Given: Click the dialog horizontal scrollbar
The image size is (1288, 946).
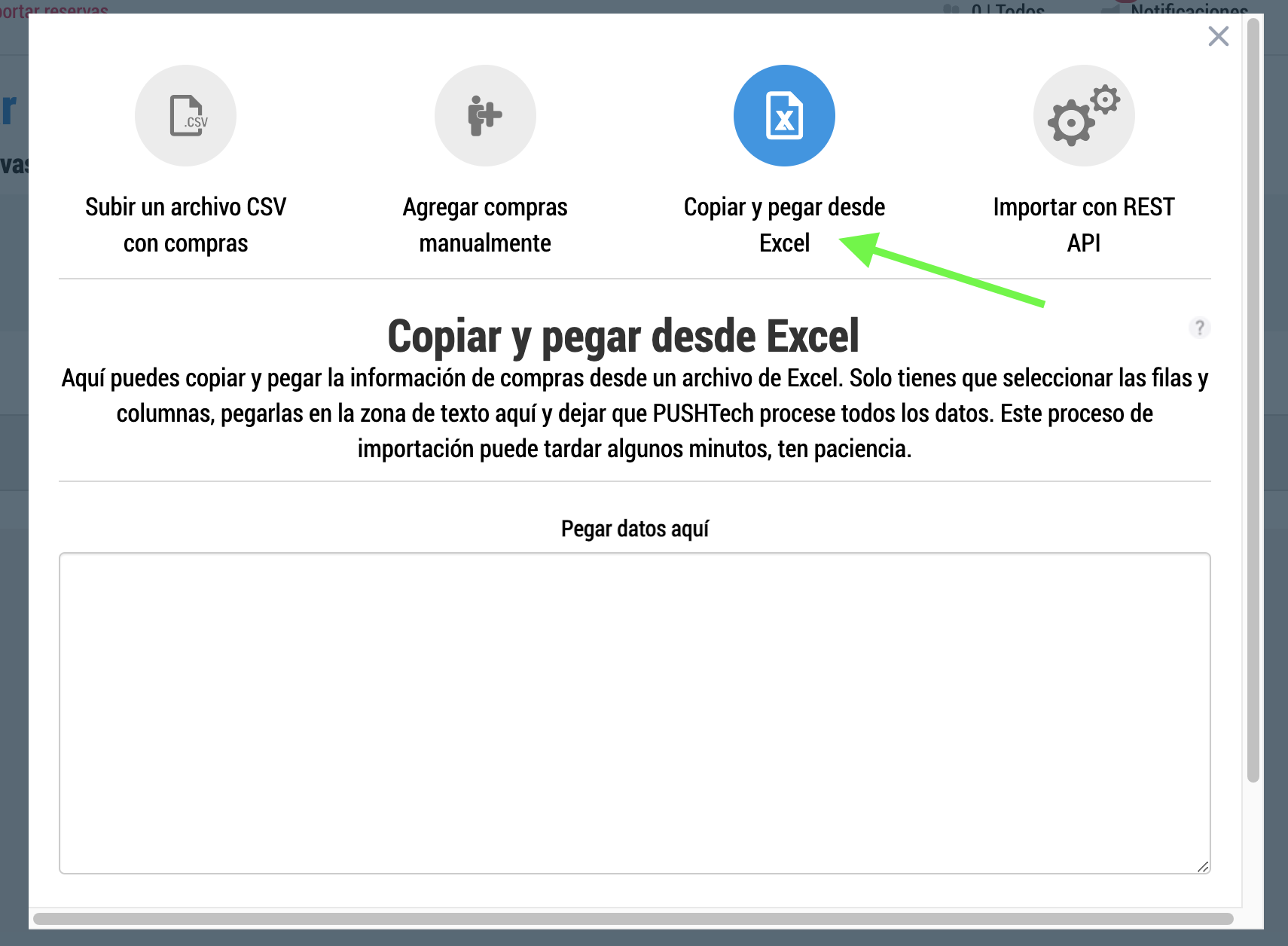Looking at the screenshot, I should tap(633, 919).
